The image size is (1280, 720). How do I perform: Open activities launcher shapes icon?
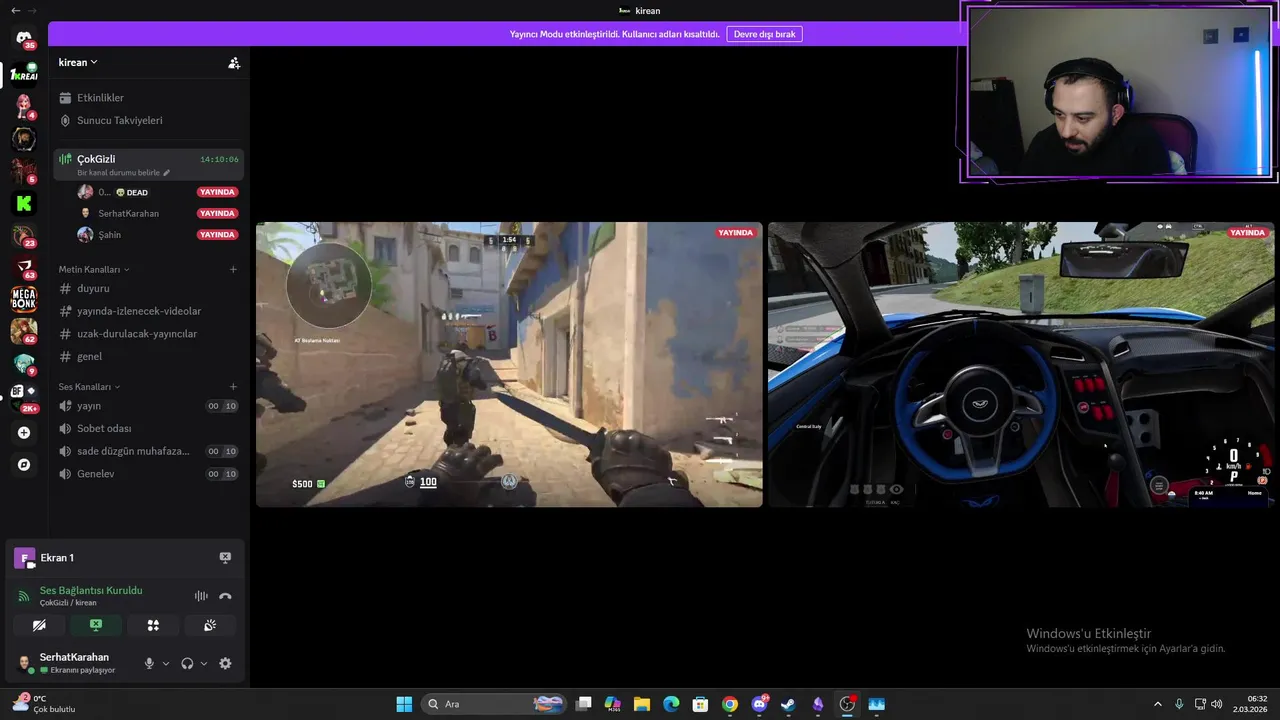point(153,625)
